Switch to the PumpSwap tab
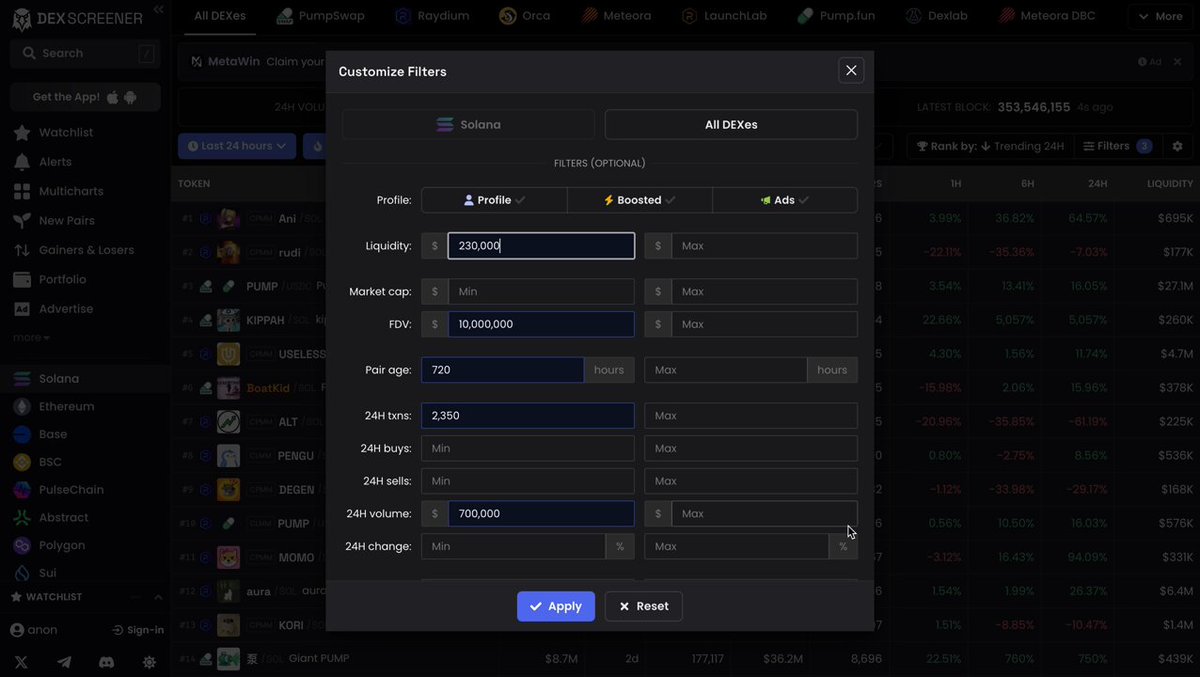1200x677 pixels. (321, 16)
